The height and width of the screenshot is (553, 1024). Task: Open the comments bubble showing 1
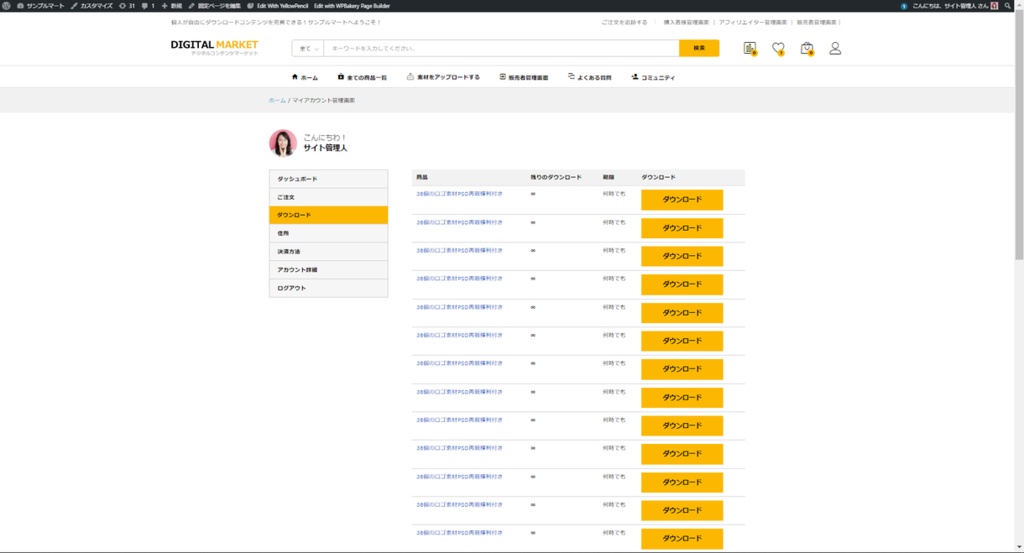pos(148,6)
